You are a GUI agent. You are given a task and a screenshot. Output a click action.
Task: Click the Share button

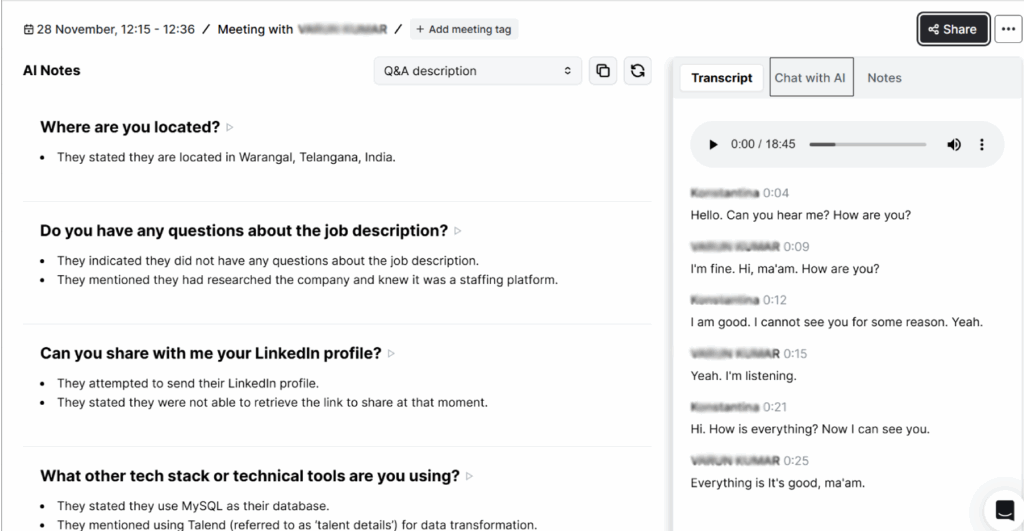pos(953,29)
